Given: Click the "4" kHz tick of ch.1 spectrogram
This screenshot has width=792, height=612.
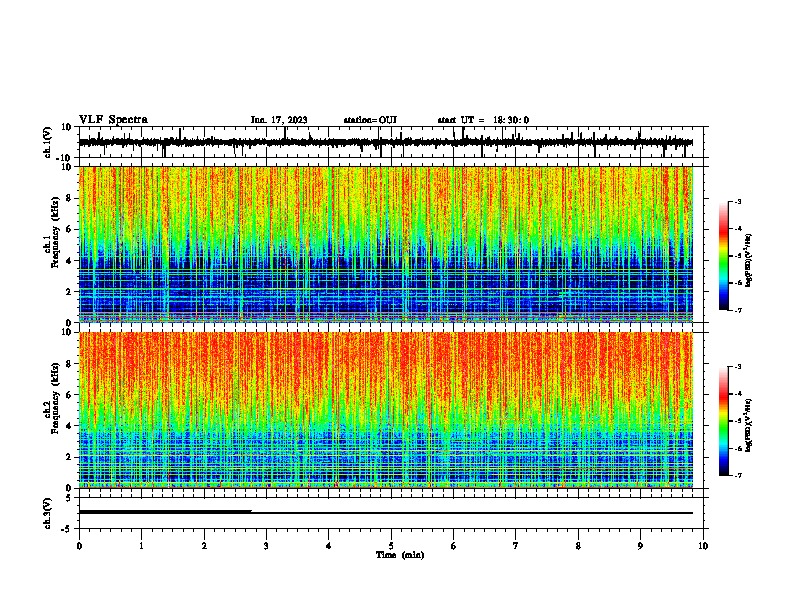Looking at the screenshot, I should point(69,261).
